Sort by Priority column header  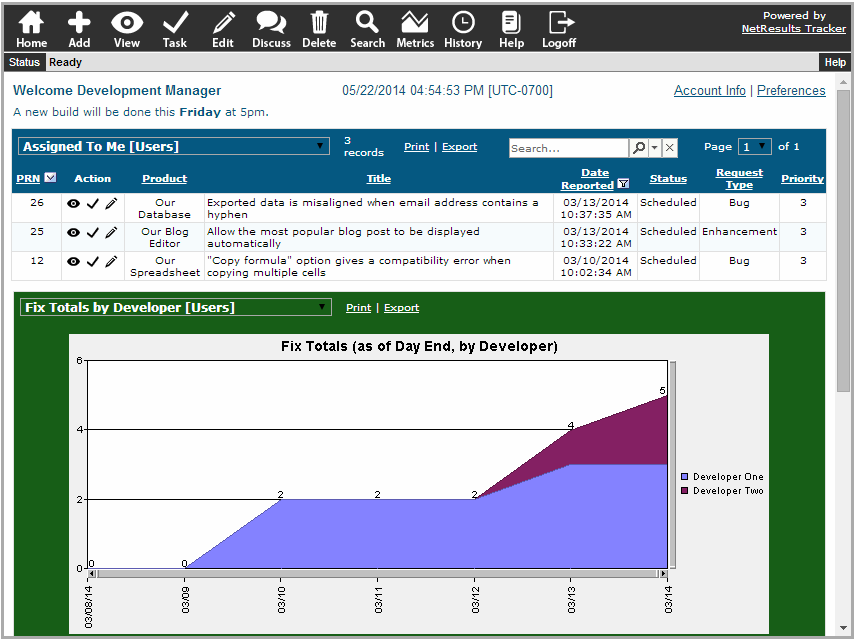(802, 178)
